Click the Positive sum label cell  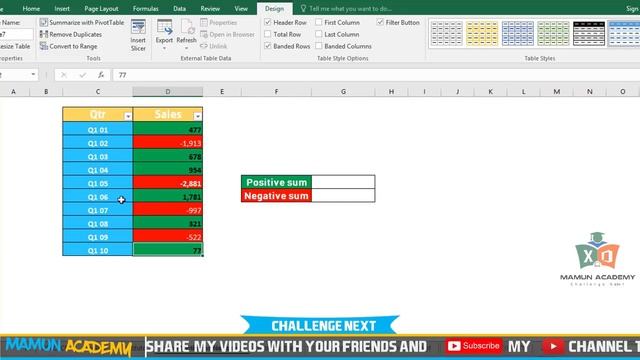pos(276,182)
